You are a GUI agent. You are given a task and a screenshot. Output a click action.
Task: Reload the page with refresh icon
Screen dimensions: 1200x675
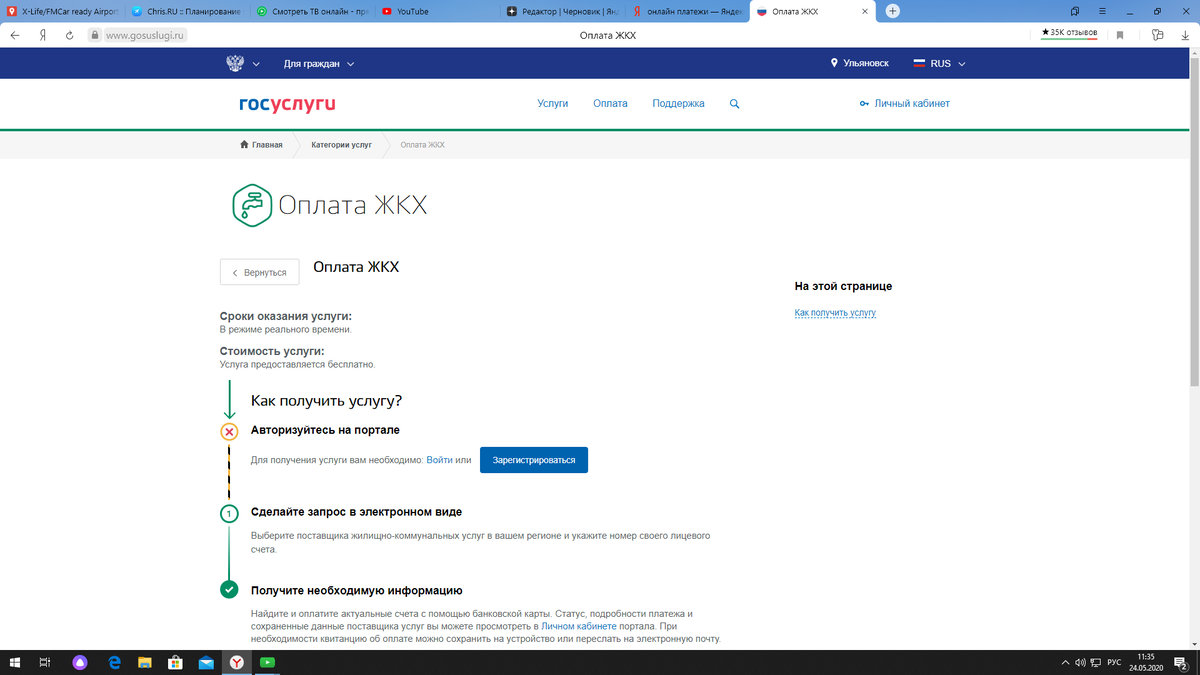69,35
